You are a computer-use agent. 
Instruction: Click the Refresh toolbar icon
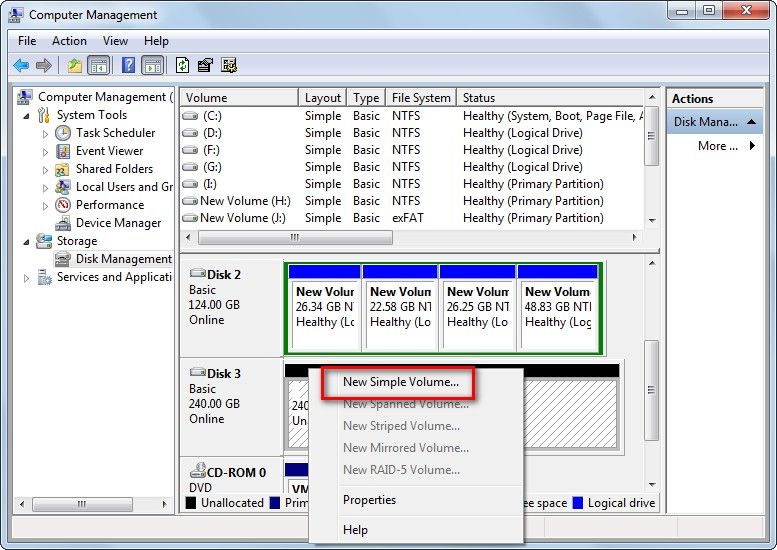tap(182, 65)
